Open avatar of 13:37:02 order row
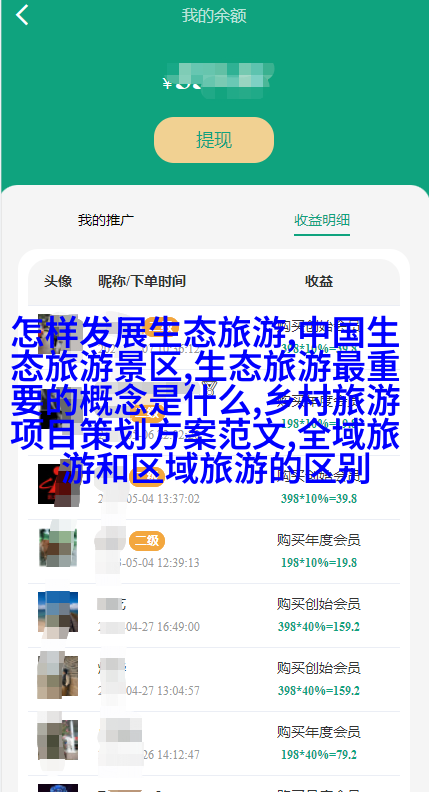Image resolution: width=429 pixels, height=792 pixels. point(58,484)
